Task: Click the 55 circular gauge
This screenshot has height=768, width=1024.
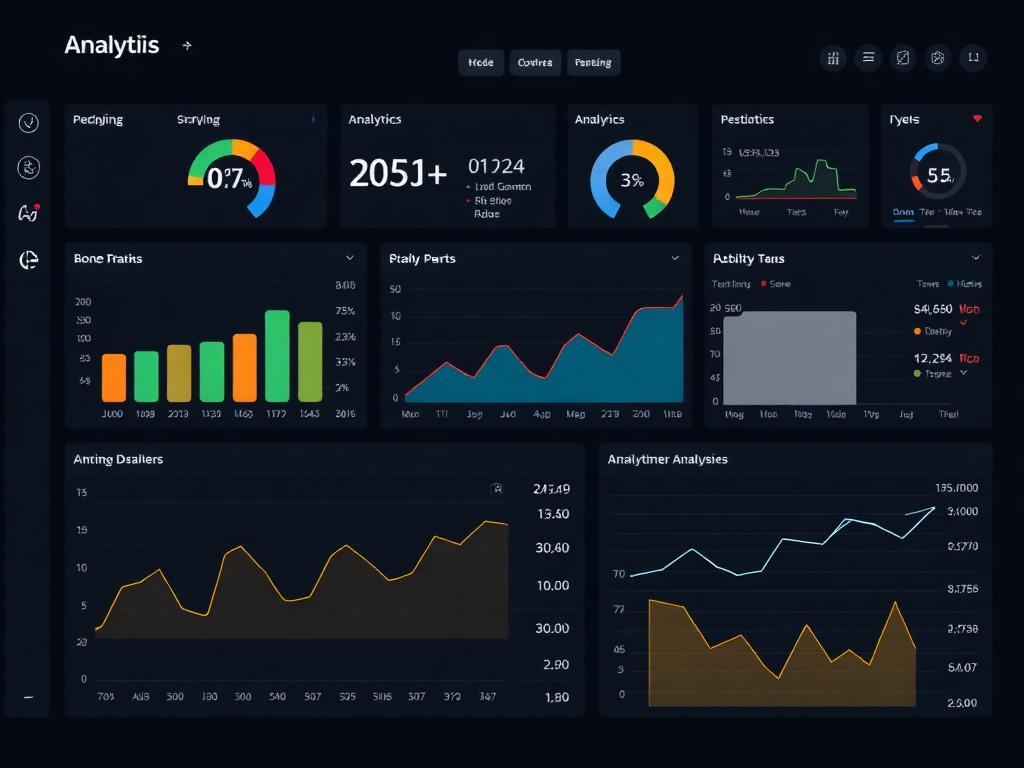Action: [x=938, y=173]
